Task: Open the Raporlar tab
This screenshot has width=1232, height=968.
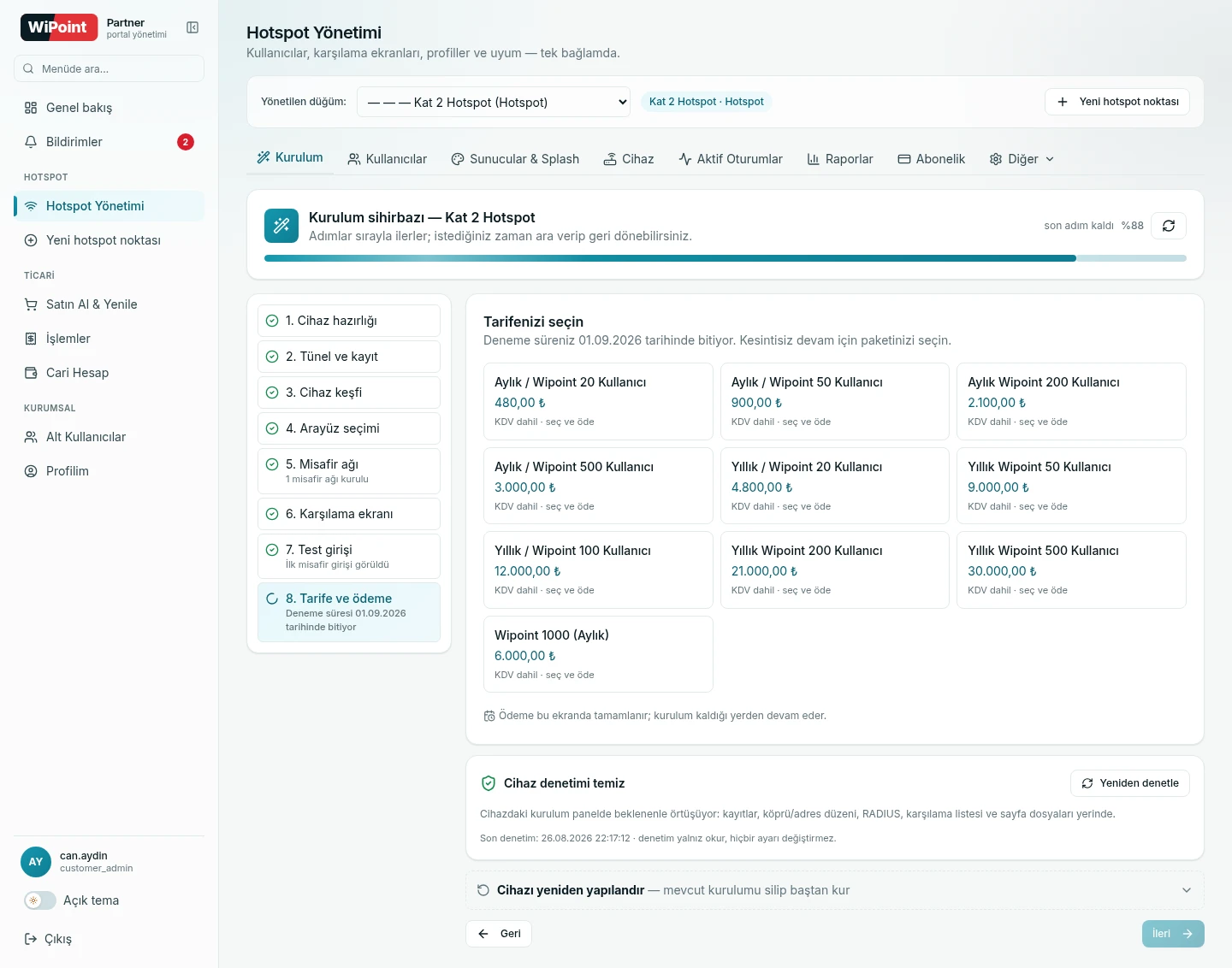Action: [840, 159]
